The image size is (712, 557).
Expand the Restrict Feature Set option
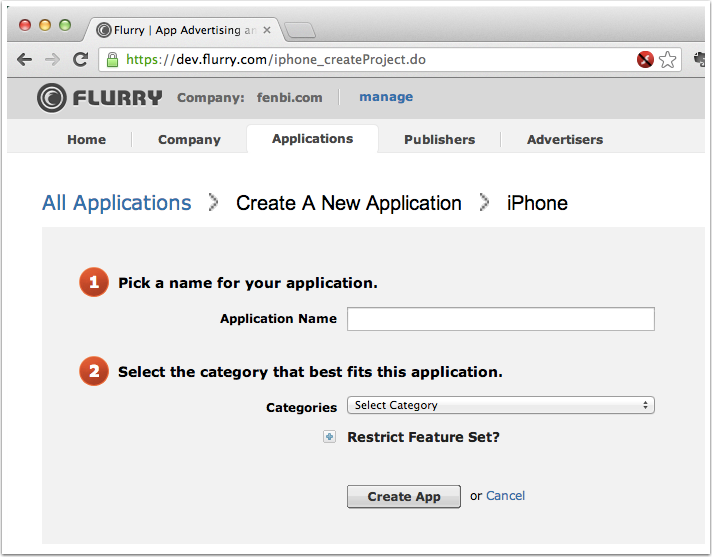tap(330, 437)
